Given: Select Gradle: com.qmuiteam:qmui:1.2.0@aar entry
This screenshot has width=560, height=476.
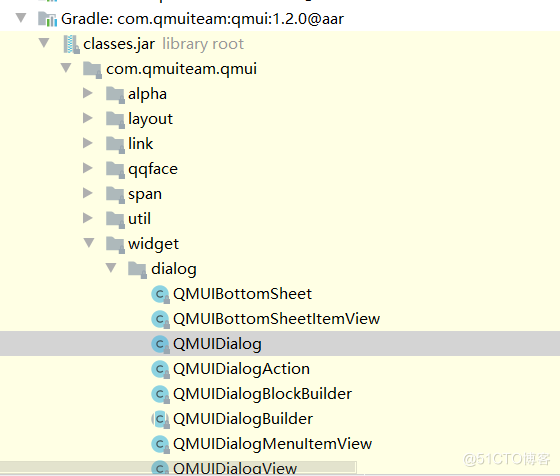Looking at the screenshot, I should click(202, 19).
